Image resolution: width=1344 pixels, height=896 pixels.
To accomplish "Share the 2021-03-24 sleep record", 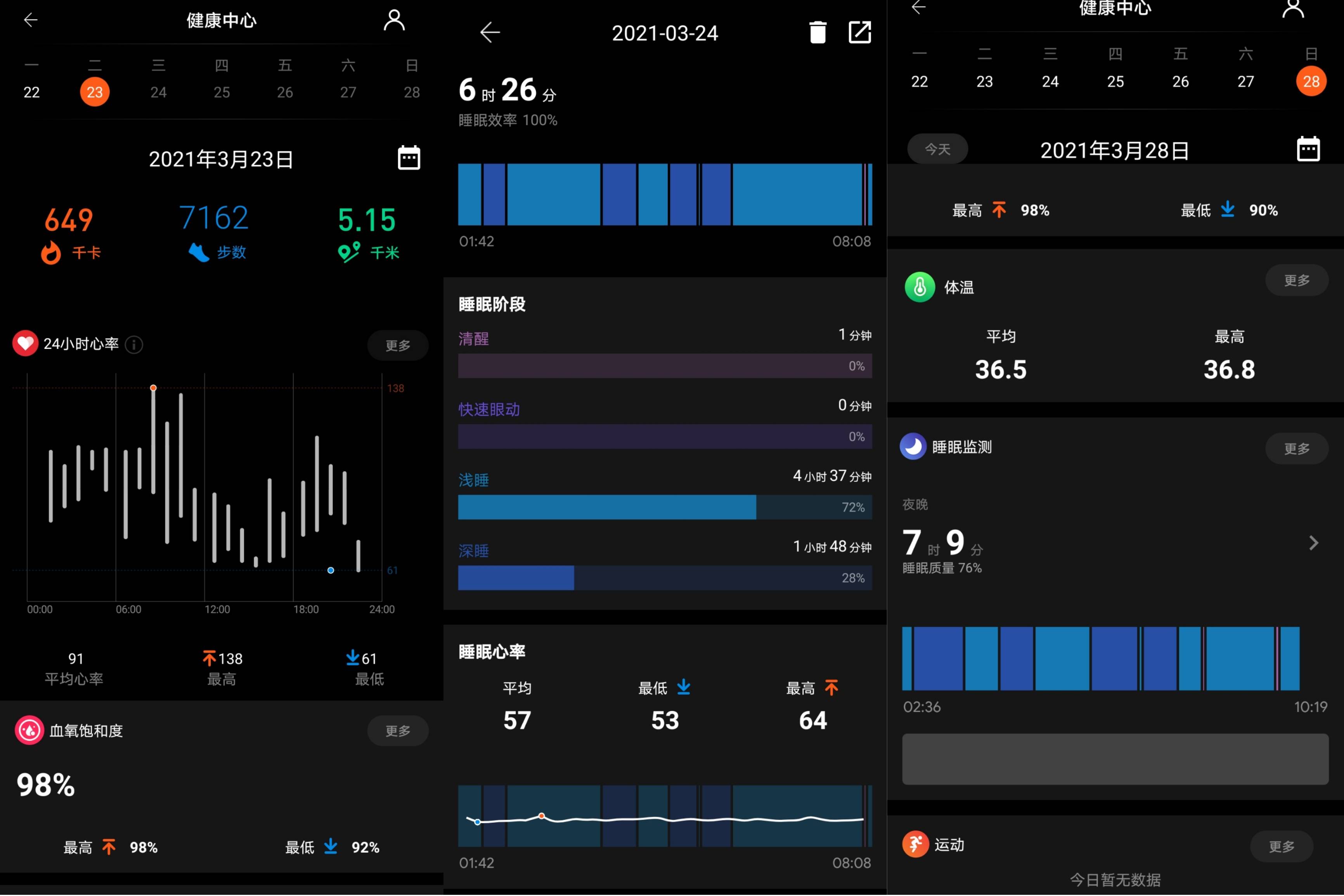I will coord(860,32).
